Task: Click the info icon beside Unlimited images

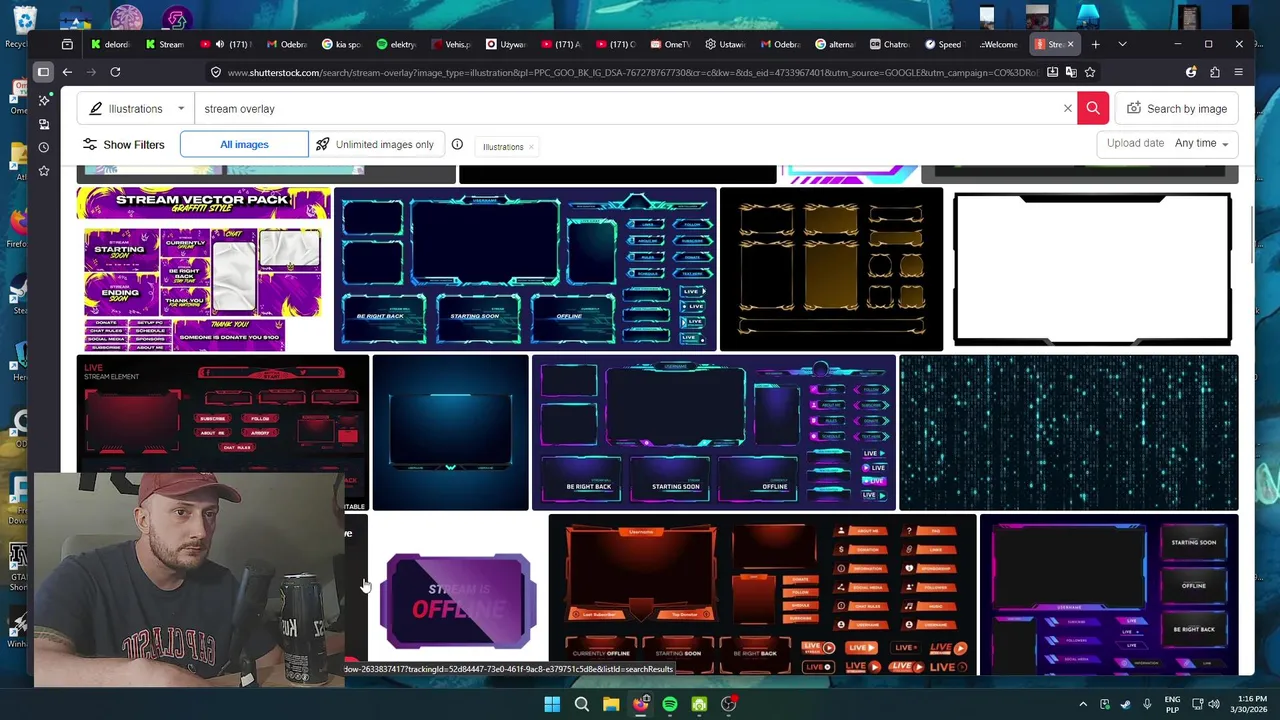Action: pyautogui.click(x=457, y=144)
